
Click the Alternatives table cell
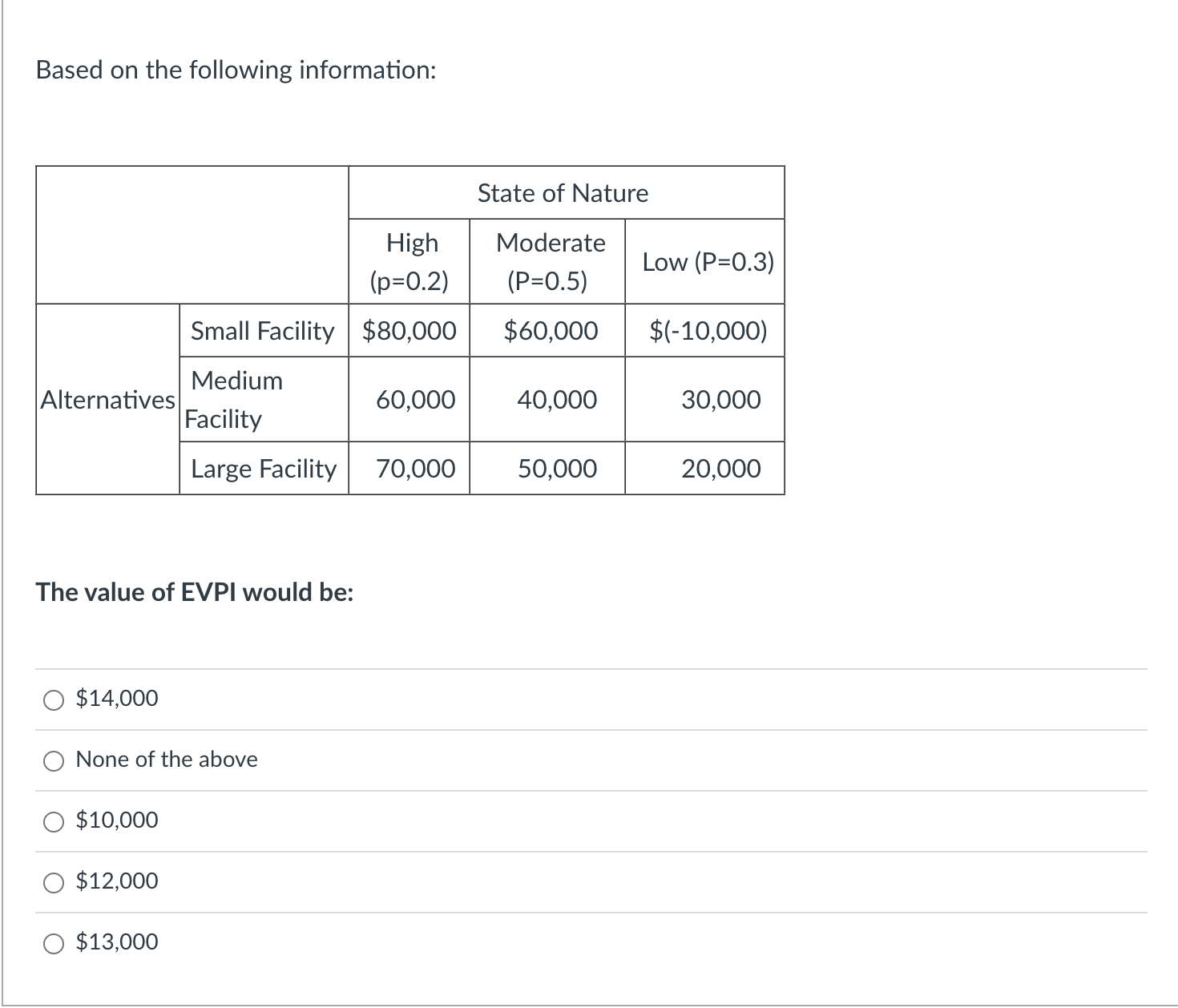tap(108, 399)
